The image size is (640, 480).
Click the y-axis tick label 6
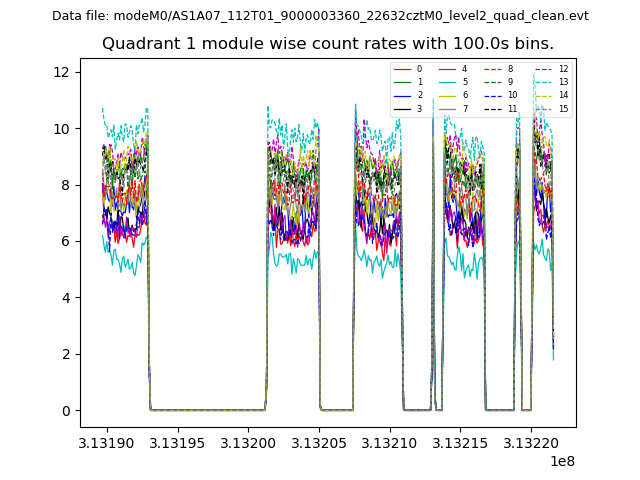coord(64,241)
